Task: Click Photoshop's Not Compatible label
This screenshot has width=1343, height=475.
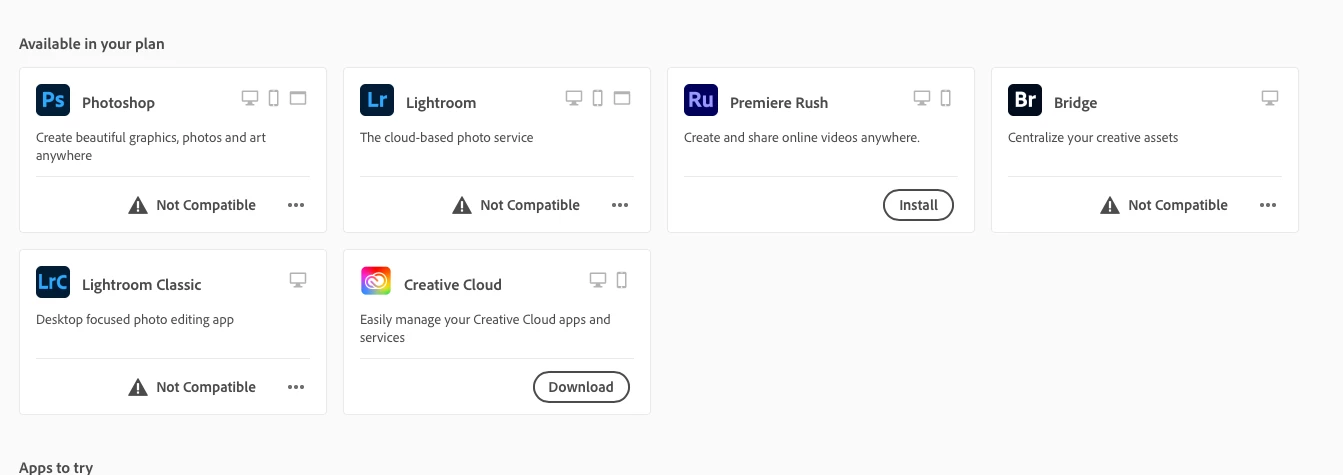Action: (x=206, y=205)
